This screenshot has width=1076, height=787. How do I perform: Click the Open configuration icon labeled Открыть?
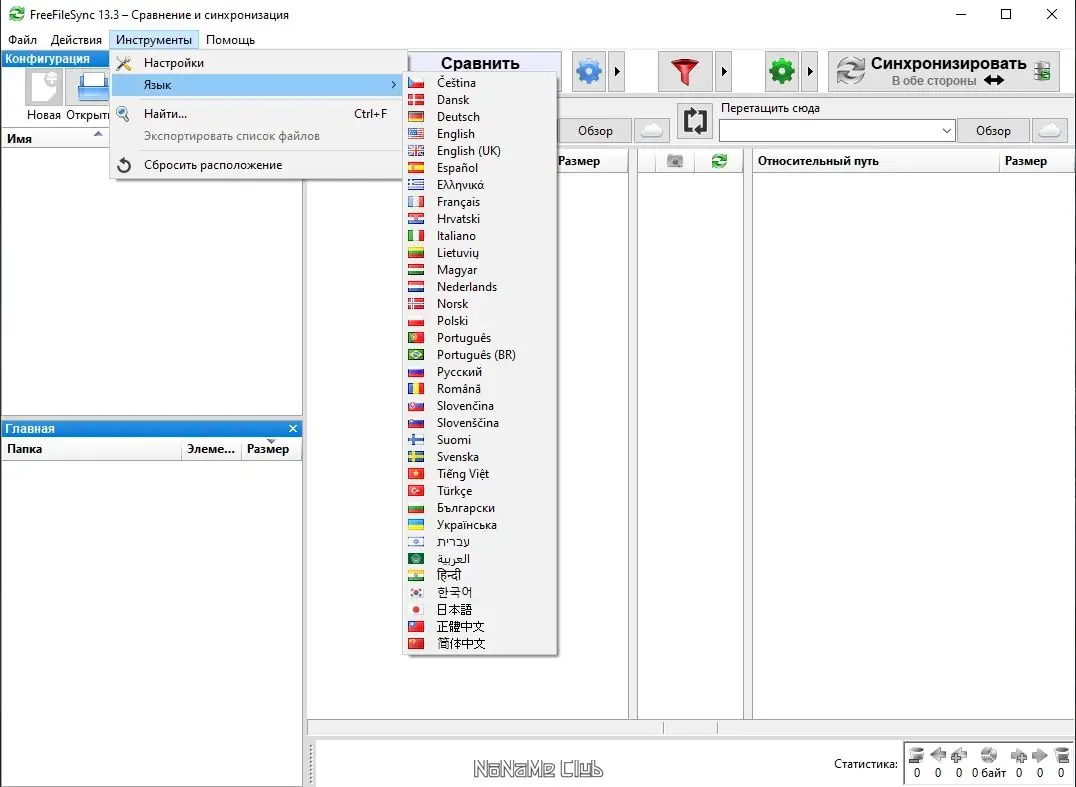coord(93,89)
